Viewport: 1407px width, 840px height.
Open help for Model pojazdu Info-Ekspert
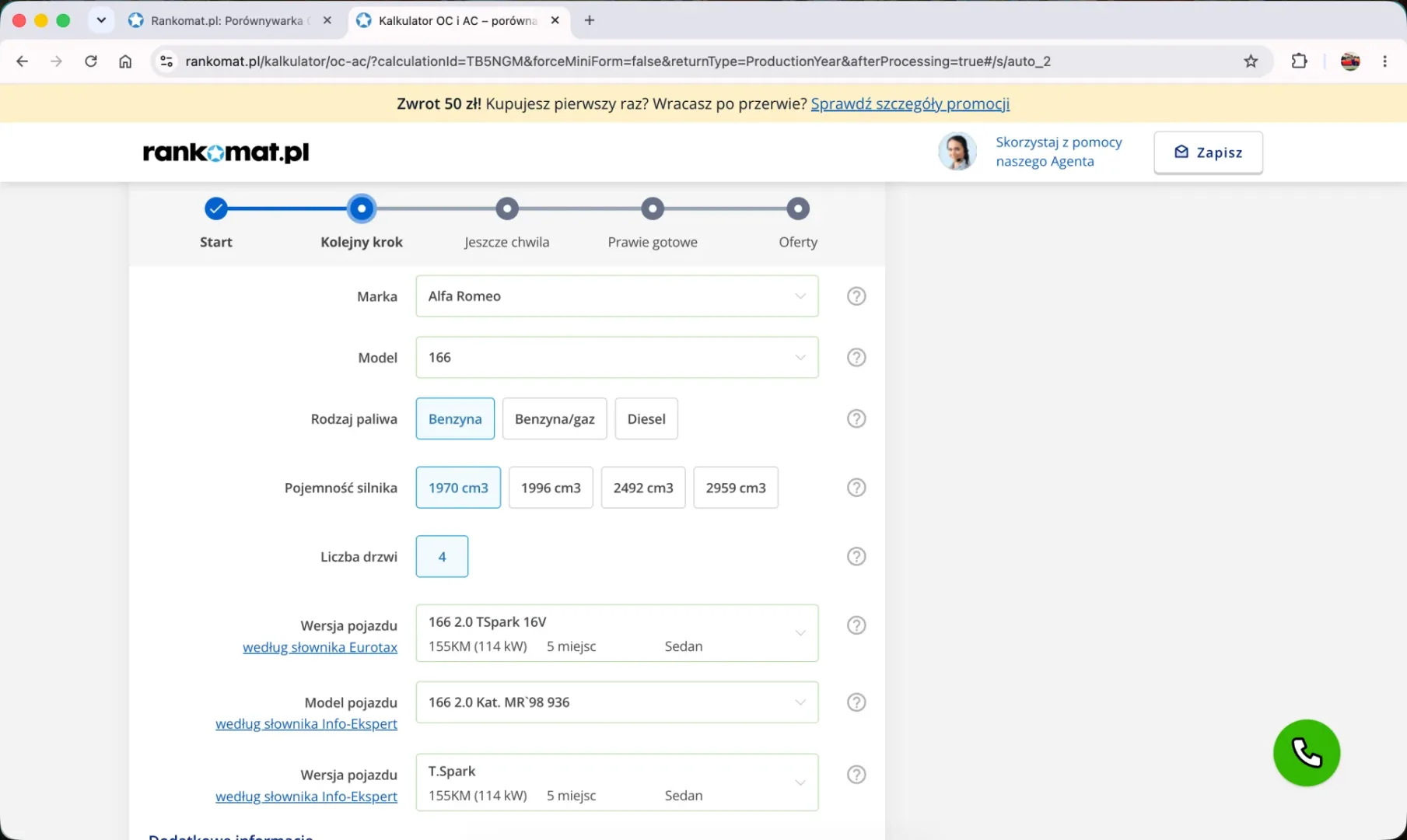point(856,703)
